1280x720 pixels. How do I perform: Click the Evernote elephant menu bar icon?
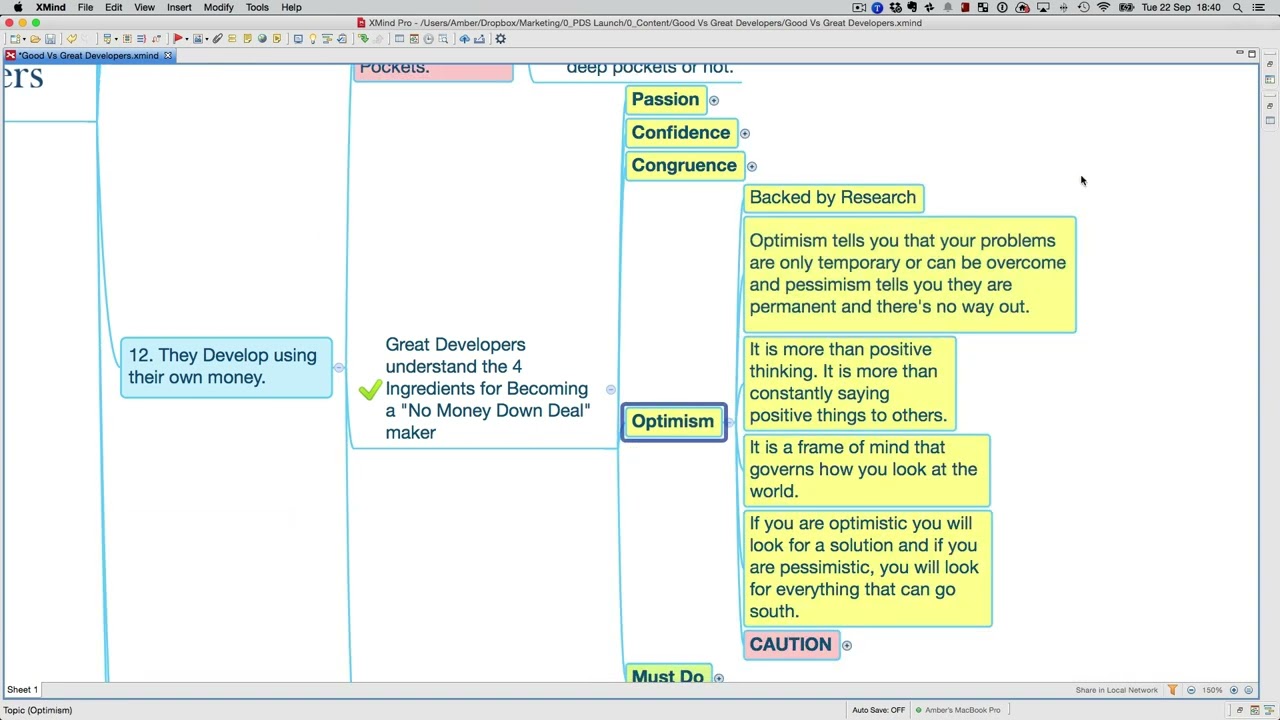(x=912, y=7)
